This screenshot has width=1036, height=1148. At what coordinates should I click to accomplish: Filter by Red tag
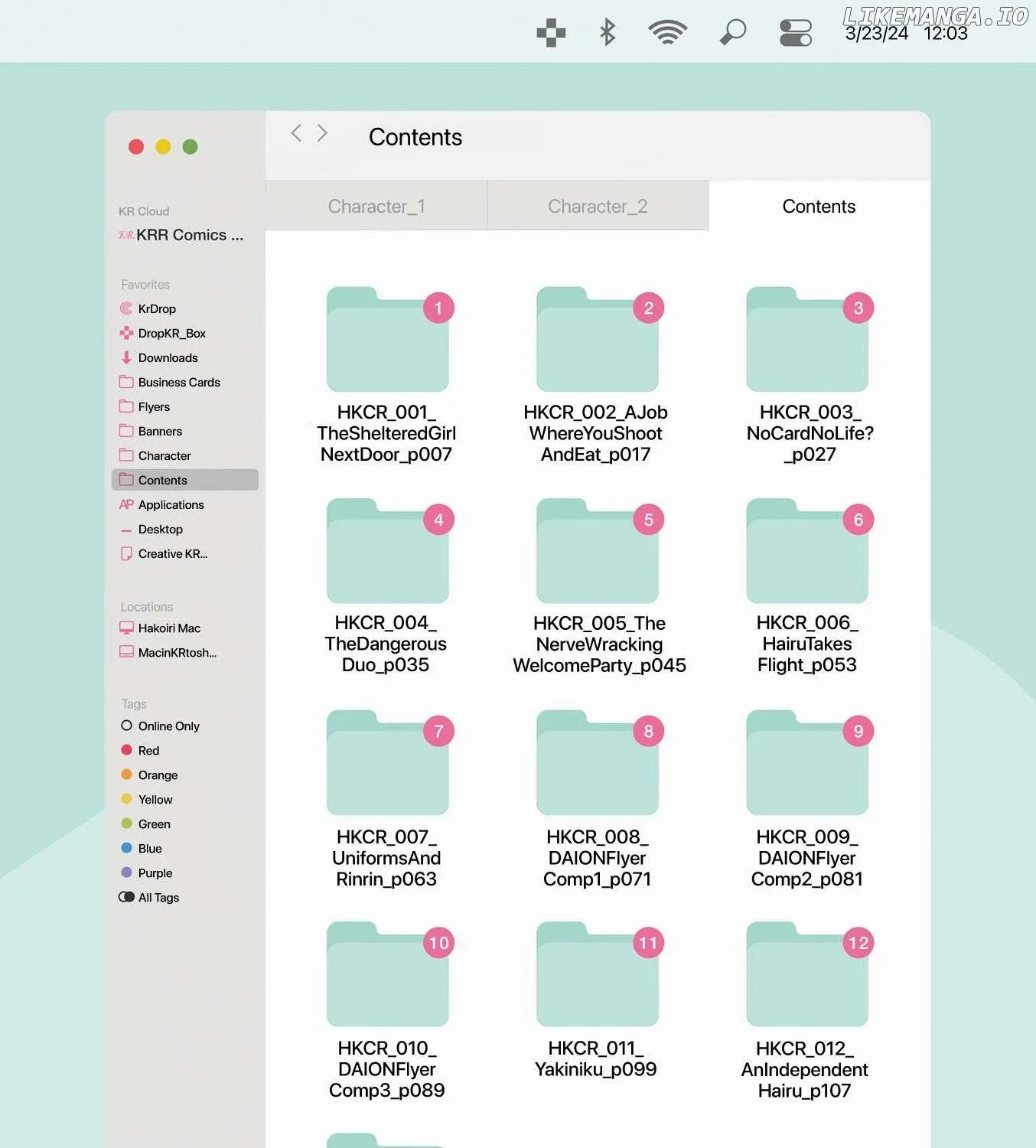tap(184, 750)
